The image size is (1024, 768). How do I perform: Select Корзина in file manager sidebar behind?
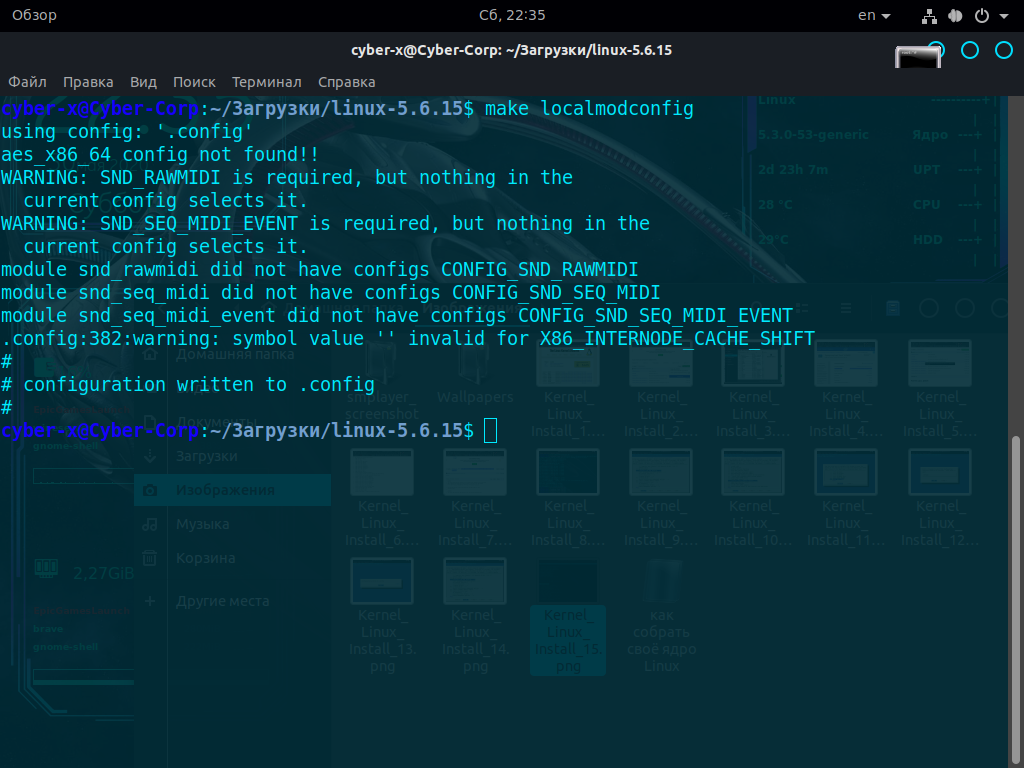pos(205,558)
